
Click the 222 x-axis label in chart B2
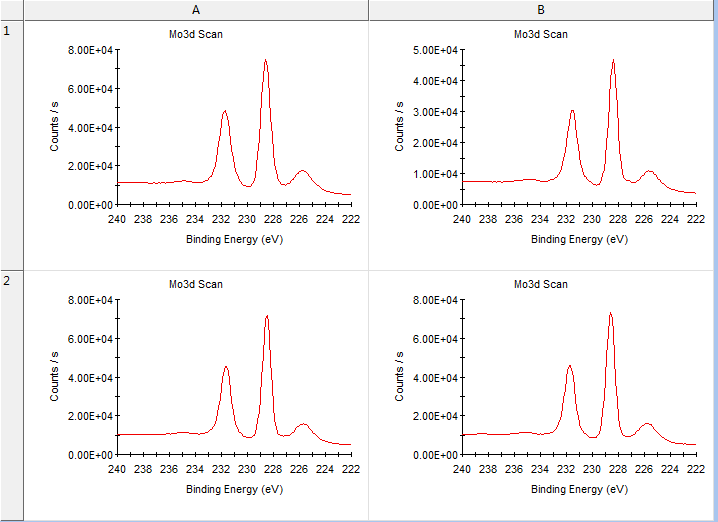696,469
